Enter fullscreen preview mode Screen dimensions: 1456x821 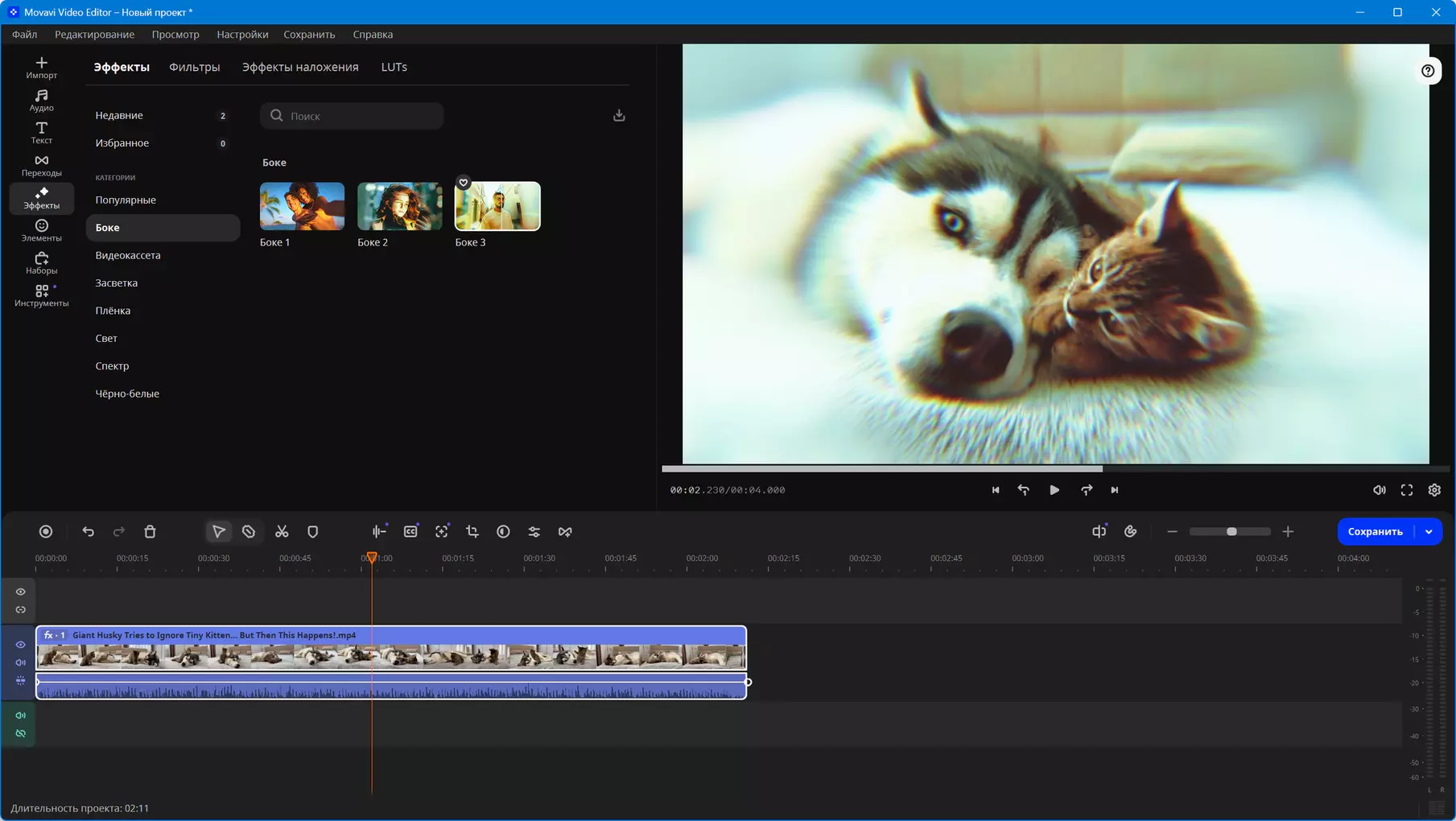pyautogui.click(x=1407, y=489)
